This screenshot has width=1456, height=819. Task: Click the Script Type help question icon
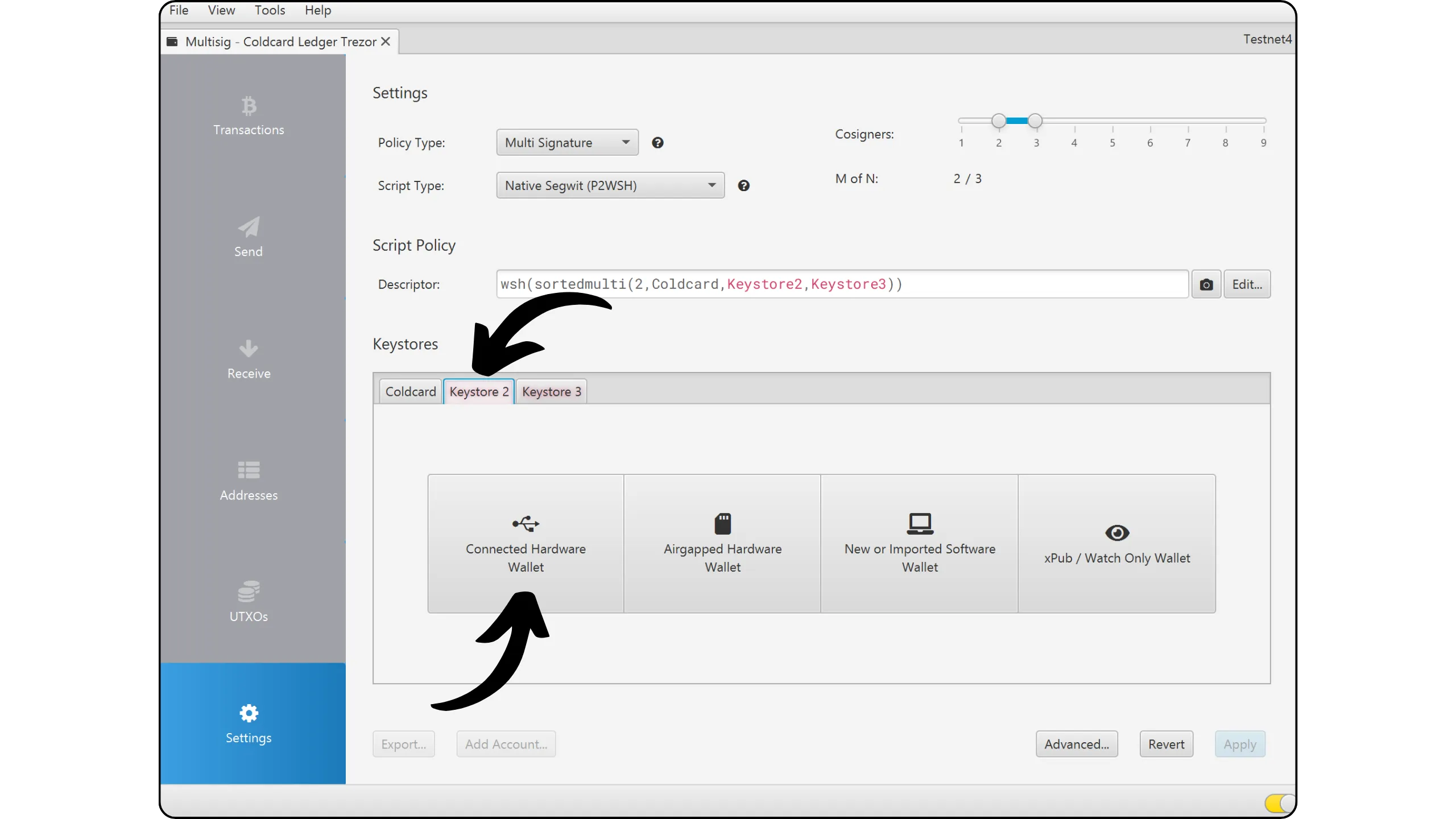point(743,185)
